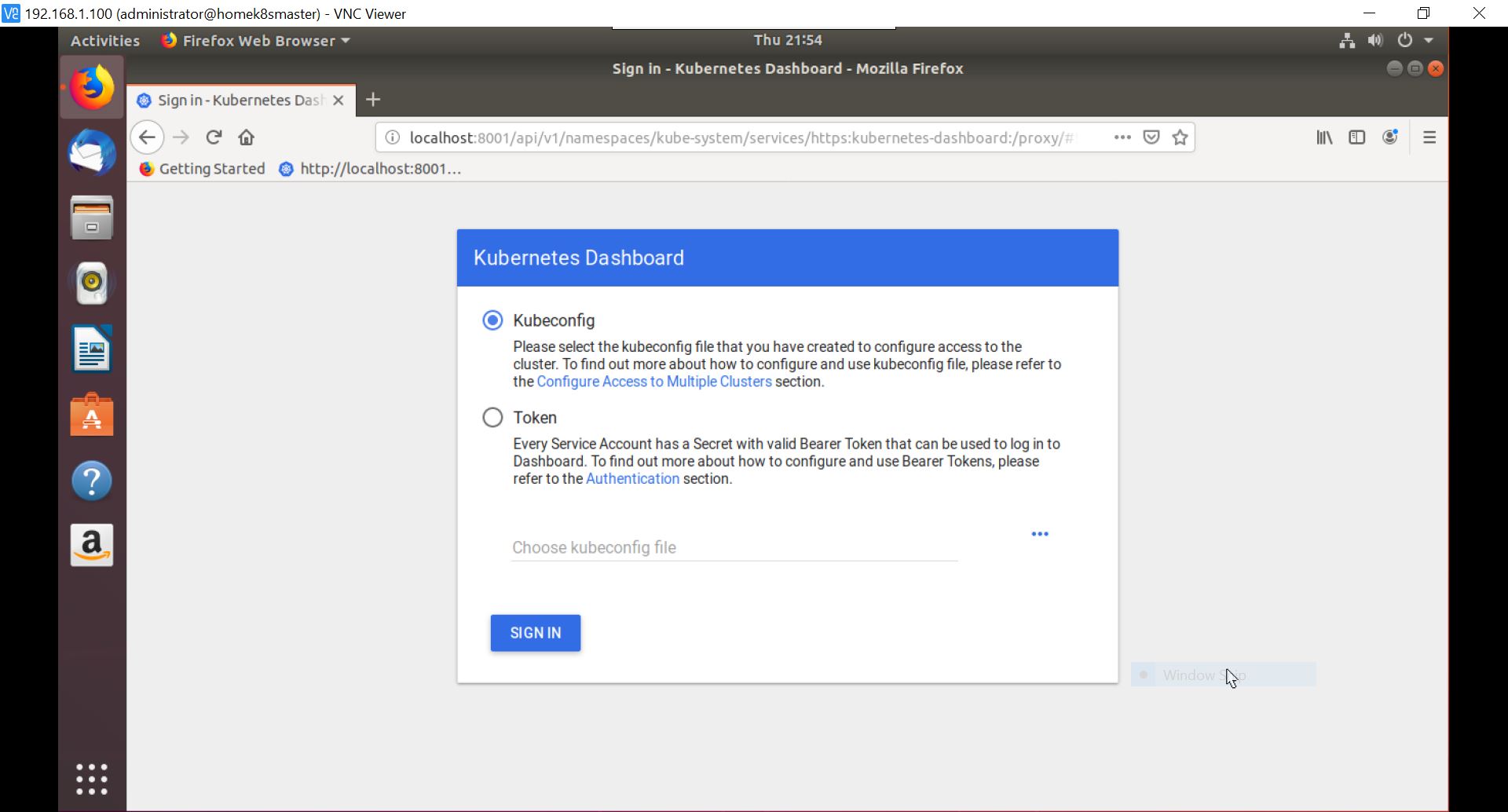1508x812 pixels.
Task: Open Activities overview
Action: pos(105,41)
